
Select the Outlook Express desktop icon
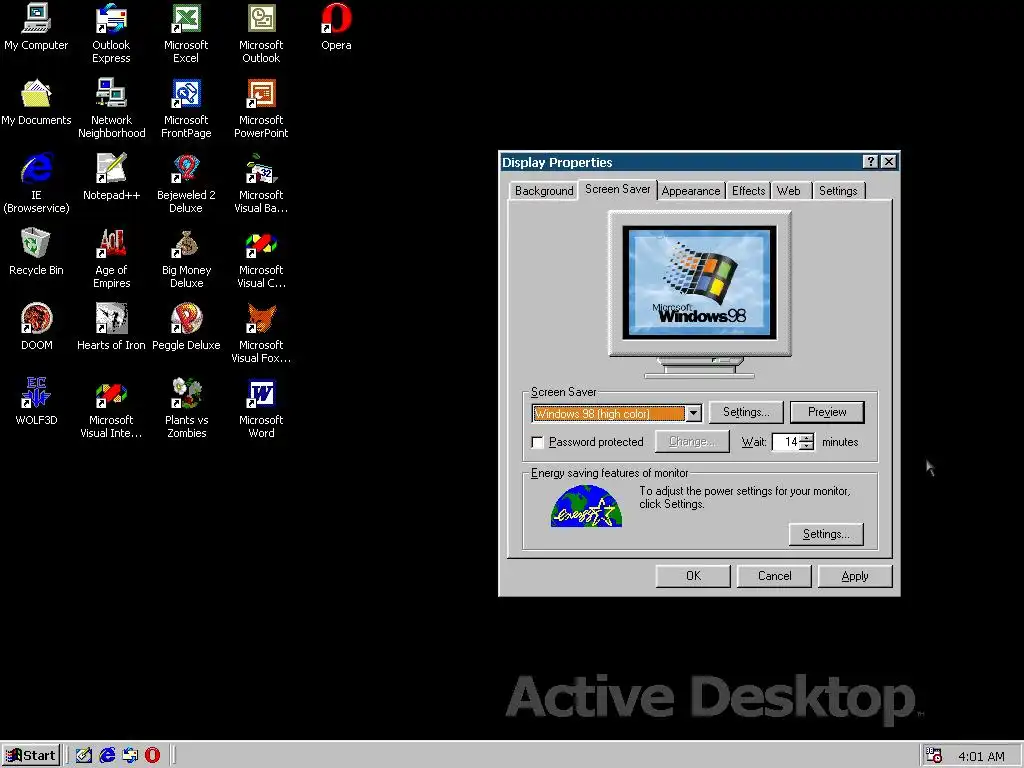[x=111, y=33]
